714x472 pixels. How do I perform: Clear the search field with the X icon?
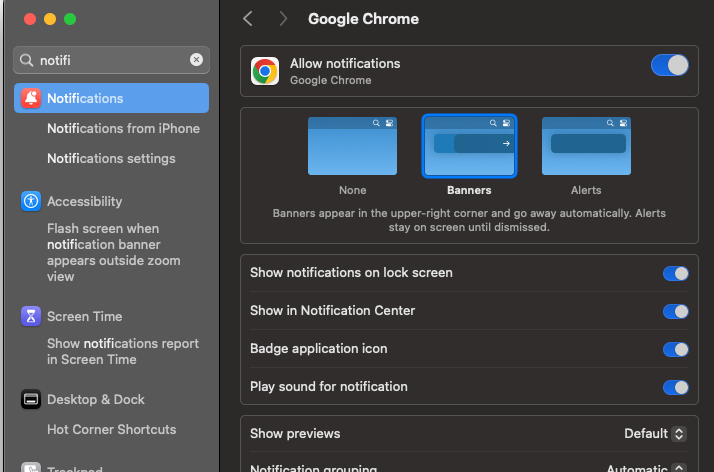[196, 60]
